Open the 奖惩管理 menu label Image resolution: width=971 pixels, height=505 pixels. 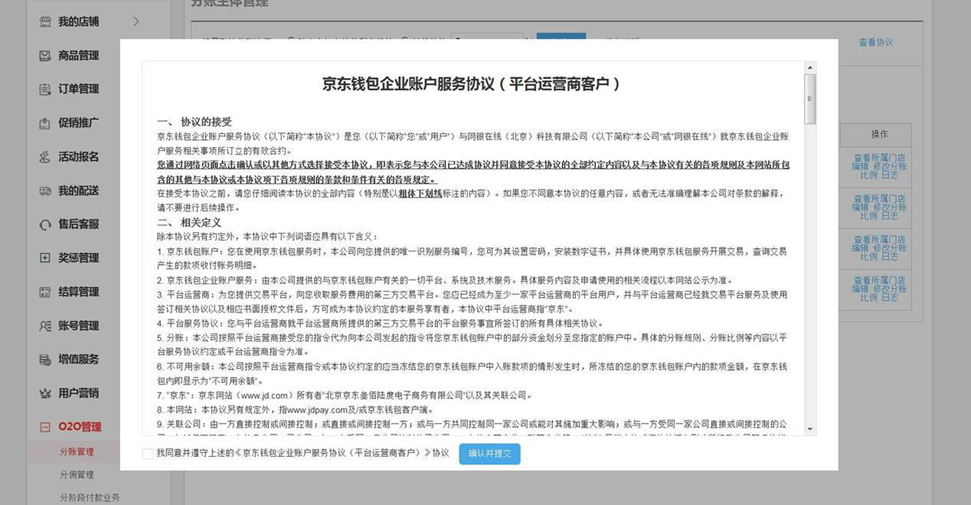tap(79, 258)
